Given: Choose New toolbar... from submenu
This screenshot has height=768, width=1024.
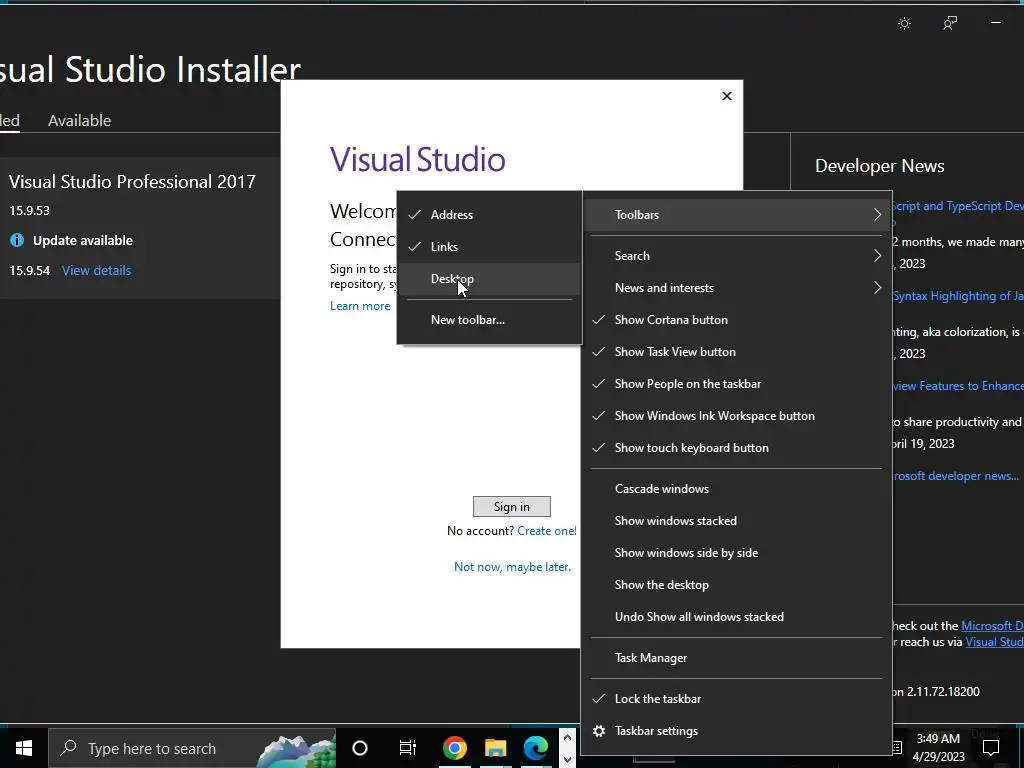Looking at the screenshot, I should coord(488,320).
